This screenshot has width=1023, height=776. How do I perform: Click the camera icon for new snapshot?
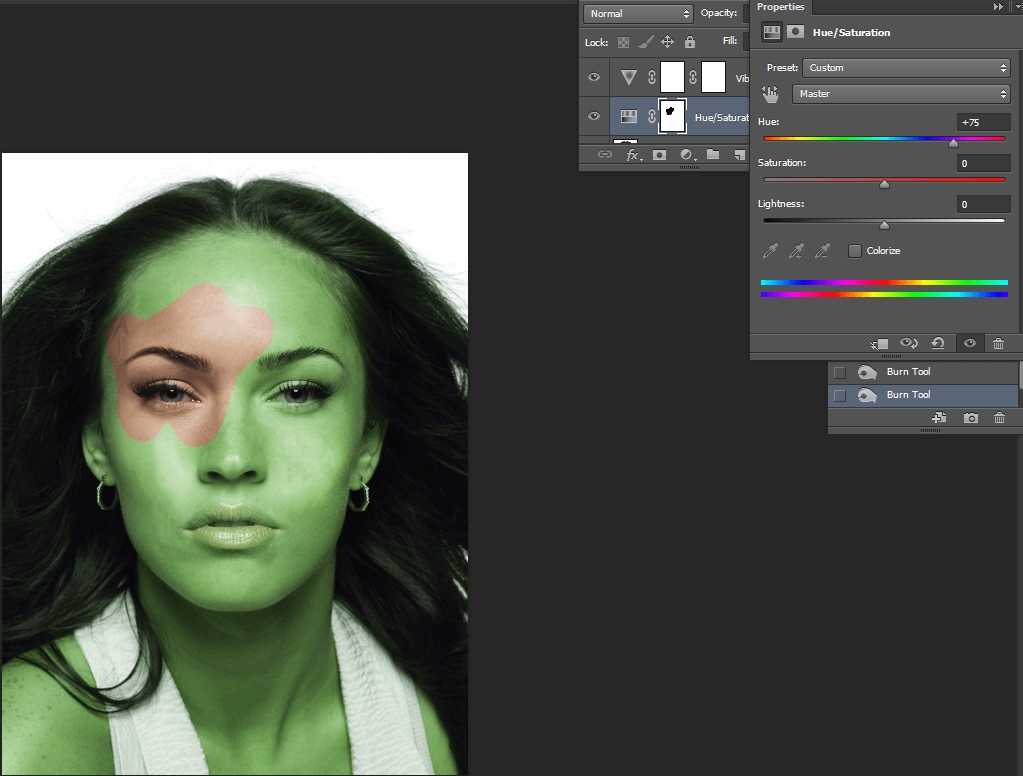point(970,417)
